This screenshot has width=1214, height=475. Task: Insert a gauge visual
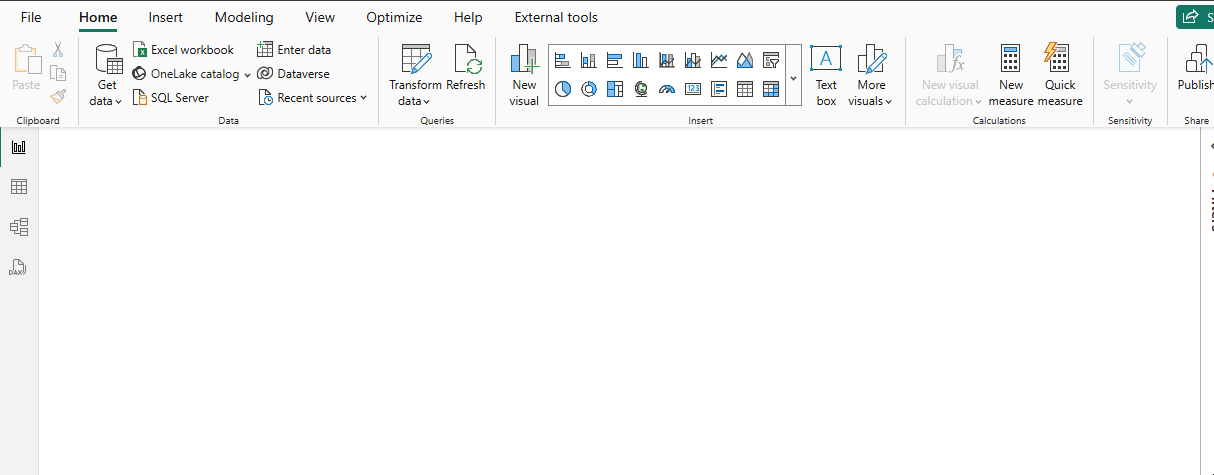tap(666, 89)
